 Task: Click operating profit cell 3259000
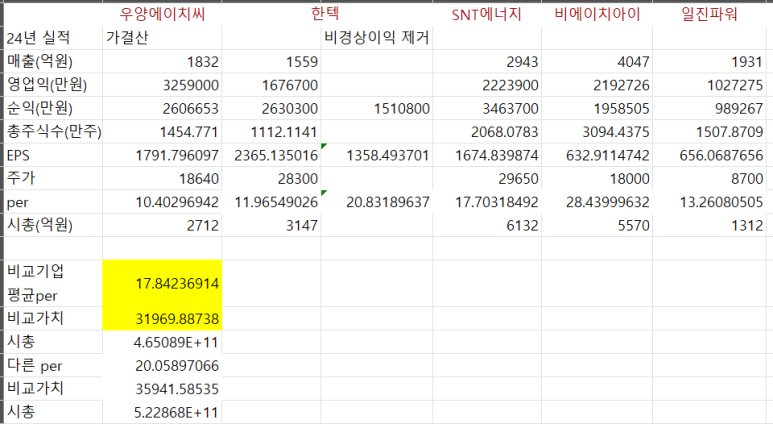pos(162,85)
